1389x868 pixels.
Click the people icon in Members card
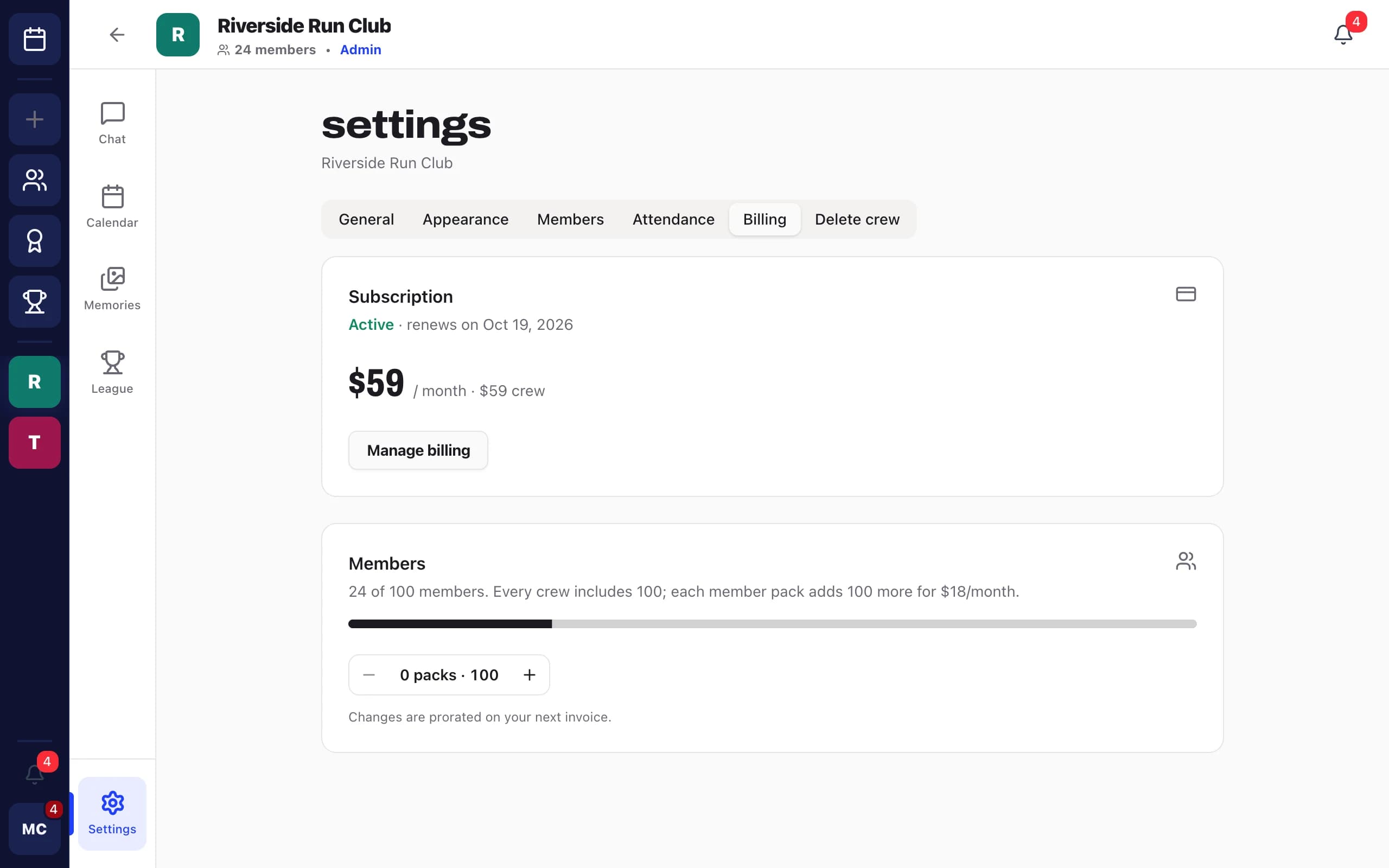[1186, 561]
